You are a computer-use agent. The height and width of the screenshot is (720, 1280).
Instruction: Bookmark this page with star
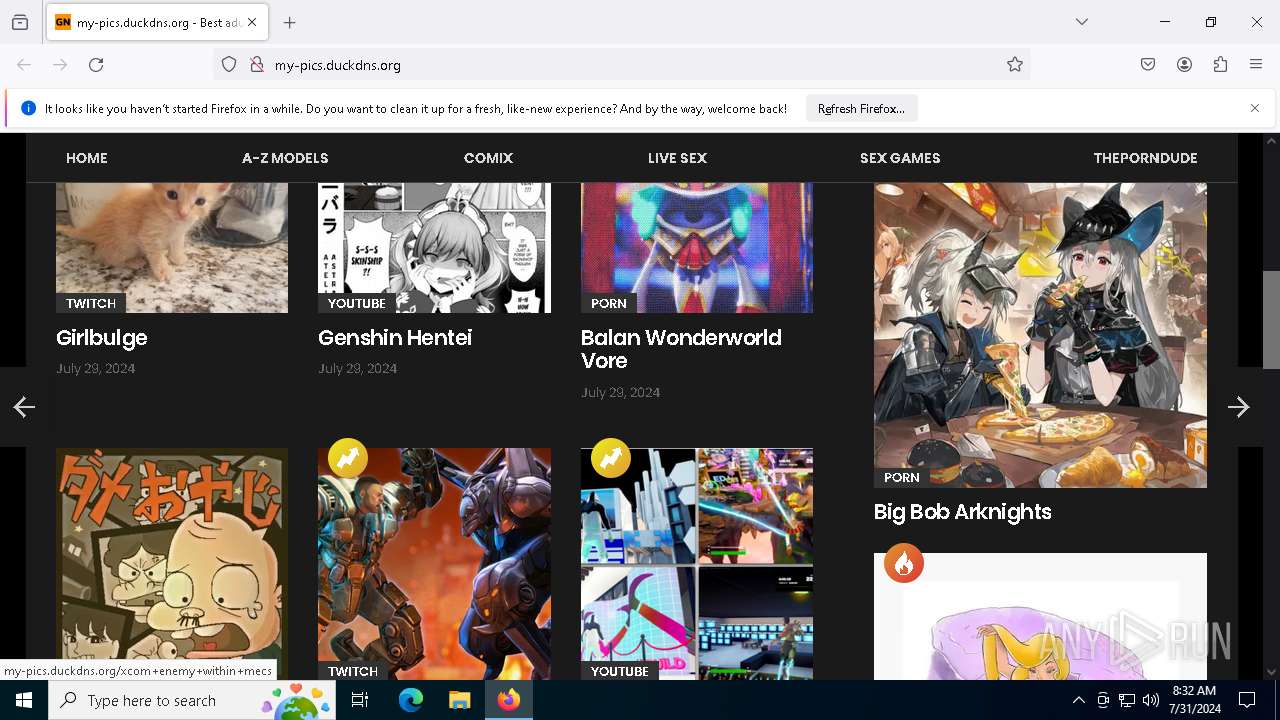pyautogui.click(x=1015, y=65)
